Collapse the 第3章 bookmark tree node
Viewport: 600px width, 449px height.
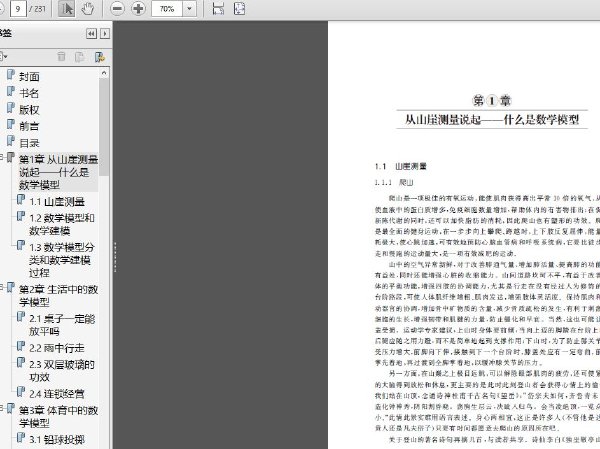[2, 408]
